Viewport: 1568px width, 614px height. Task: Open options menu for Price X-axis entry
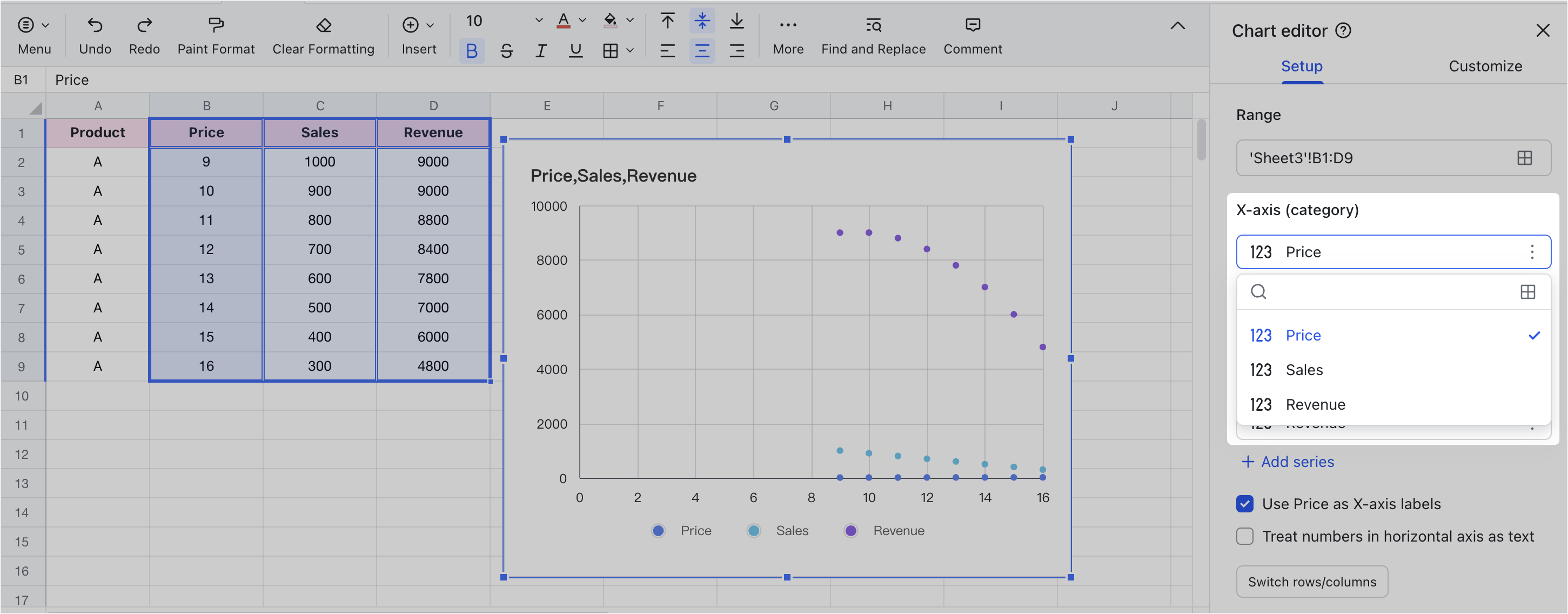click(1532, 251)
